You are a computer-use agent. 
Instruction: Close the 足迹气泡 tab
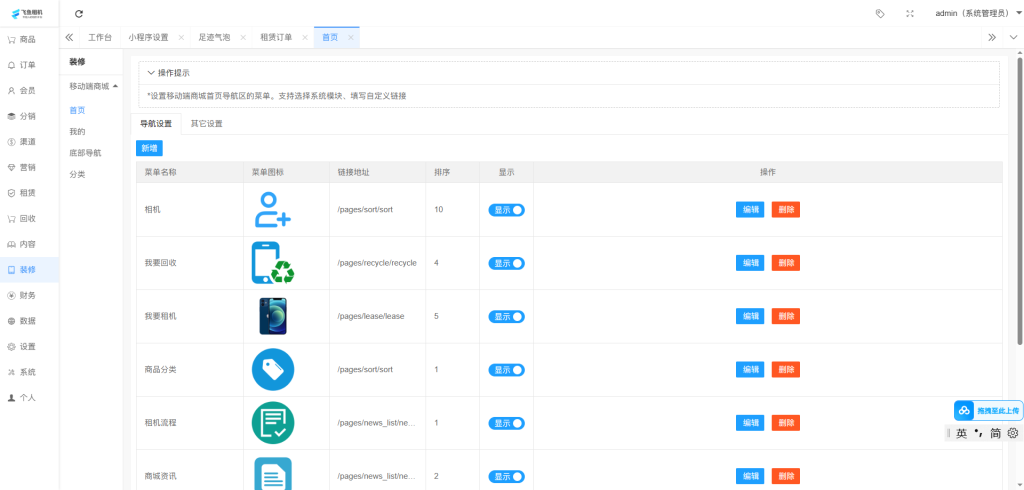point(243,38)
